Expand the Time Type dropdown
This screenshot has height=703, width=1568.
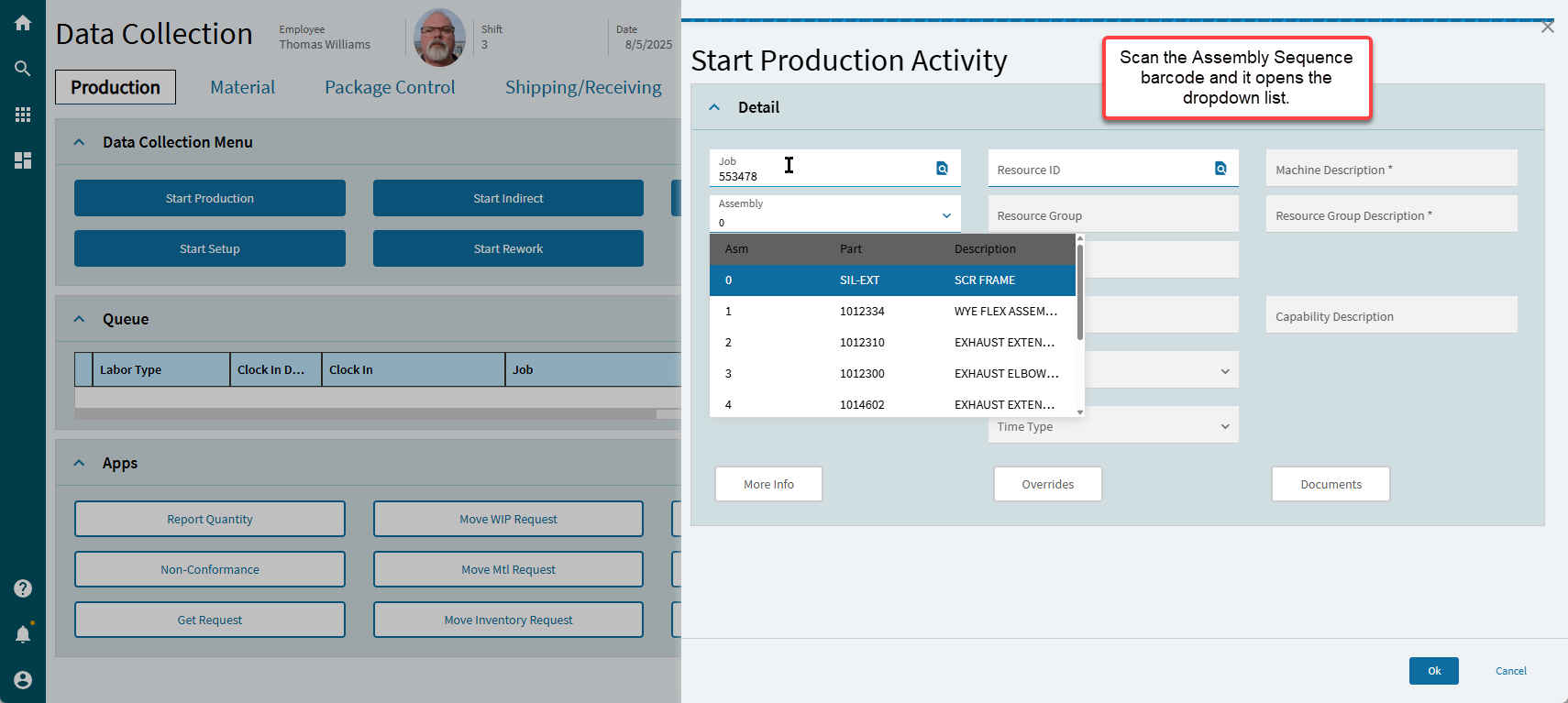click(1225, 426)
